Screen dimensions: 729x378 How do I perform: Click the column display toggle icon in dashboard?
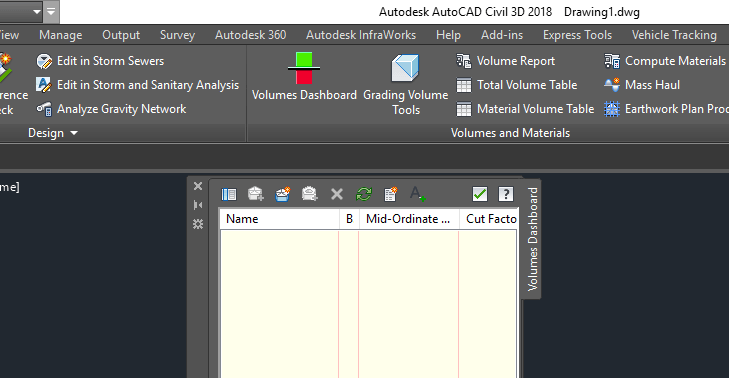pos(229,194)
